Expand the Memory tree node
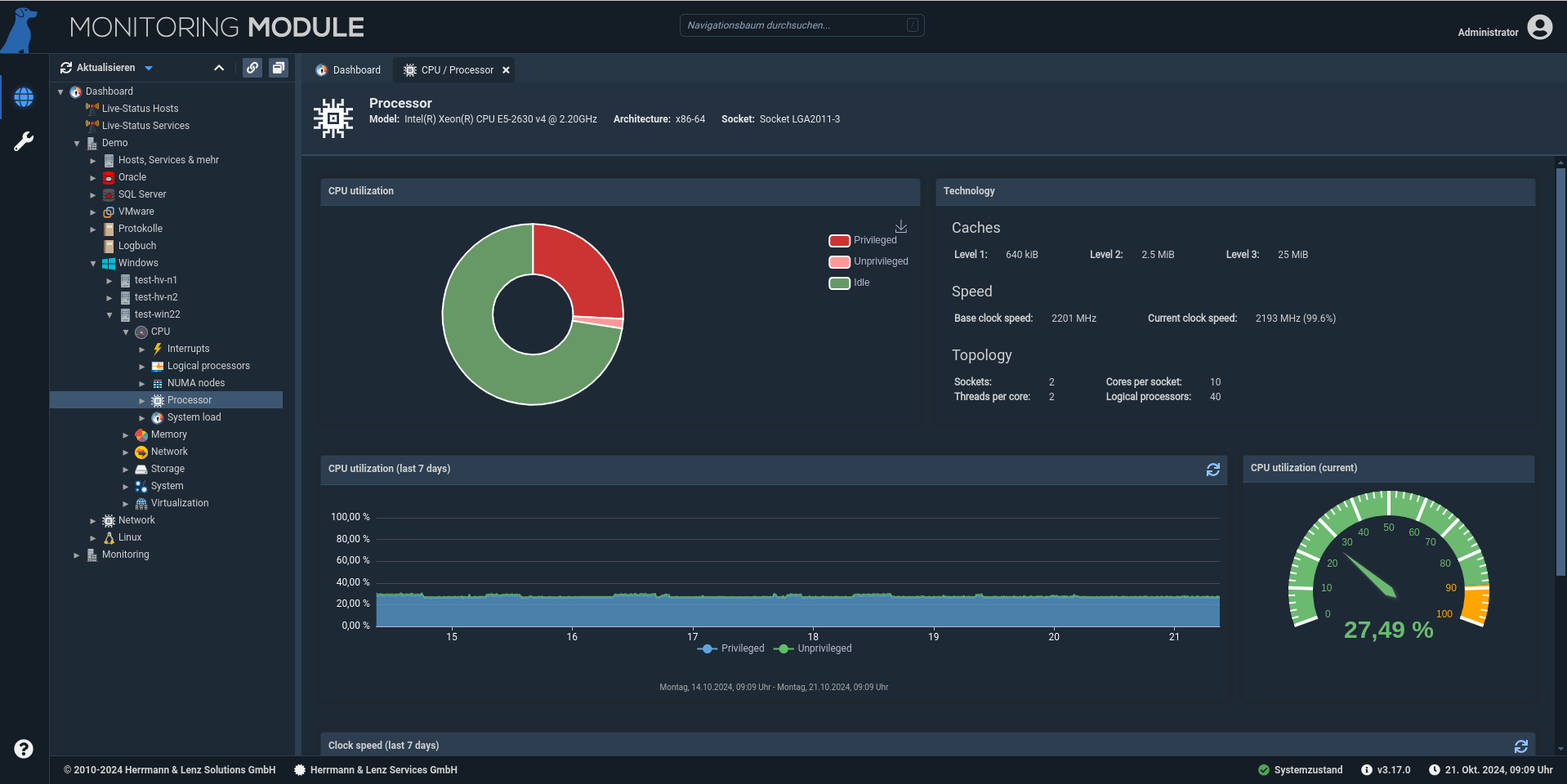The image size is (1567, 784). (x=126, y=435)
